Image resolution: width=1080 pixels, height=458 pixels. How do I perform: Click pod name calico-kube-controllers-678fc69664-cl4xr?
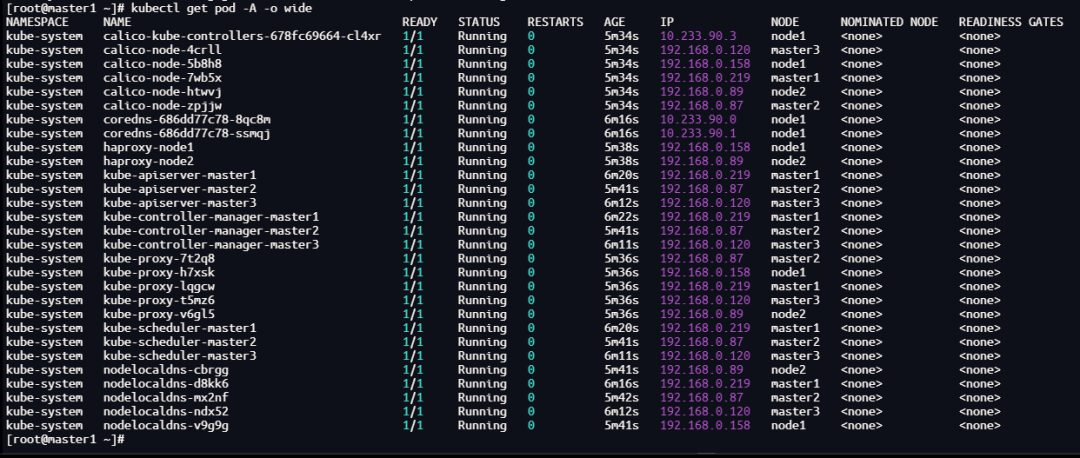click(x=242, y=36)
